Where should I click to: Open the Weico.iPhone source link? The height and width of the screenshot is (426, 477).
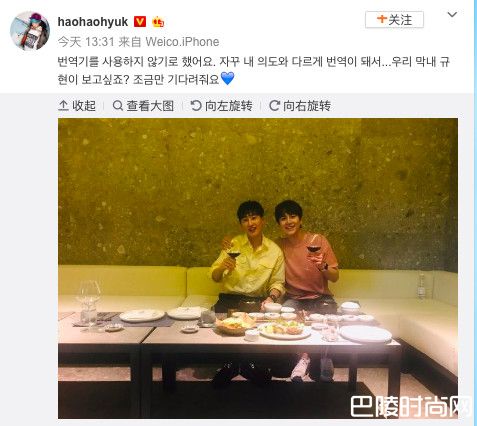182,42
